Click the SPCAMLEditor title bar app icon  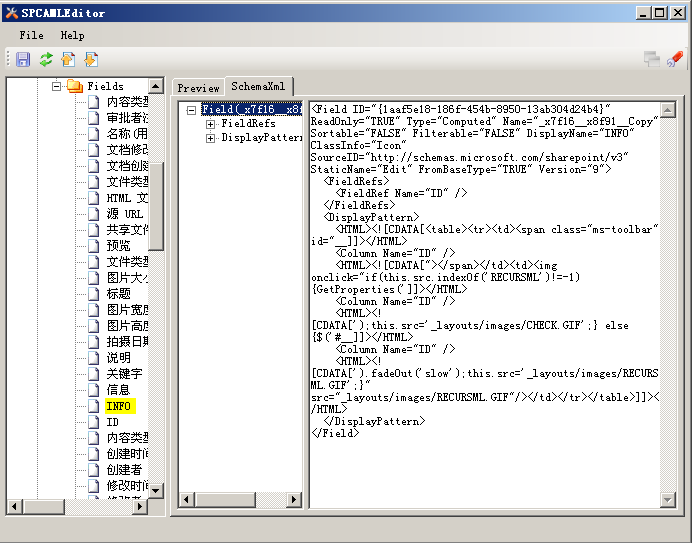[x=12, y=13]
